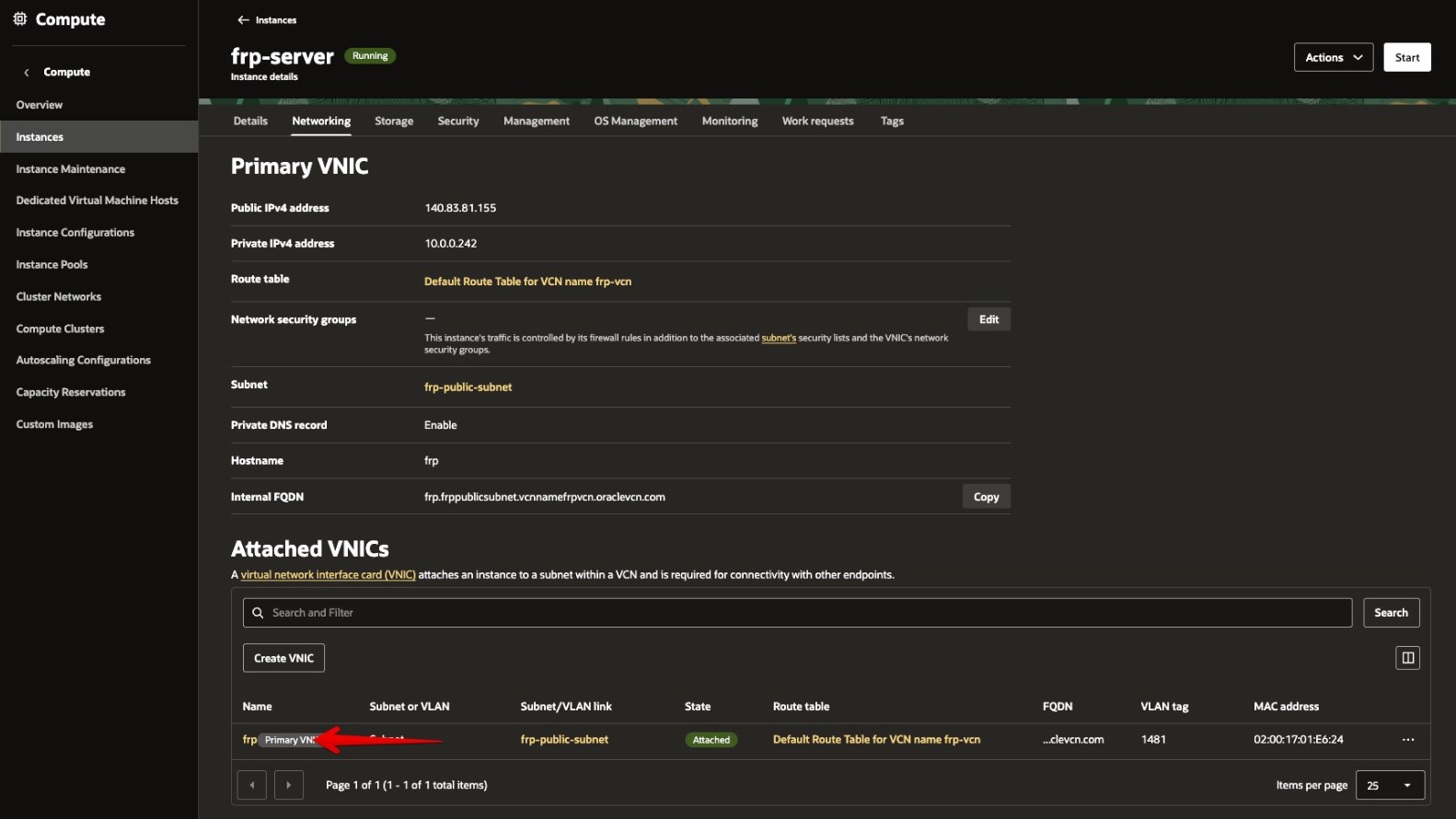This screenshot has width=1456, height=819.
Task: Open the subnet's link in security note
Action: [x=779, y=338]
